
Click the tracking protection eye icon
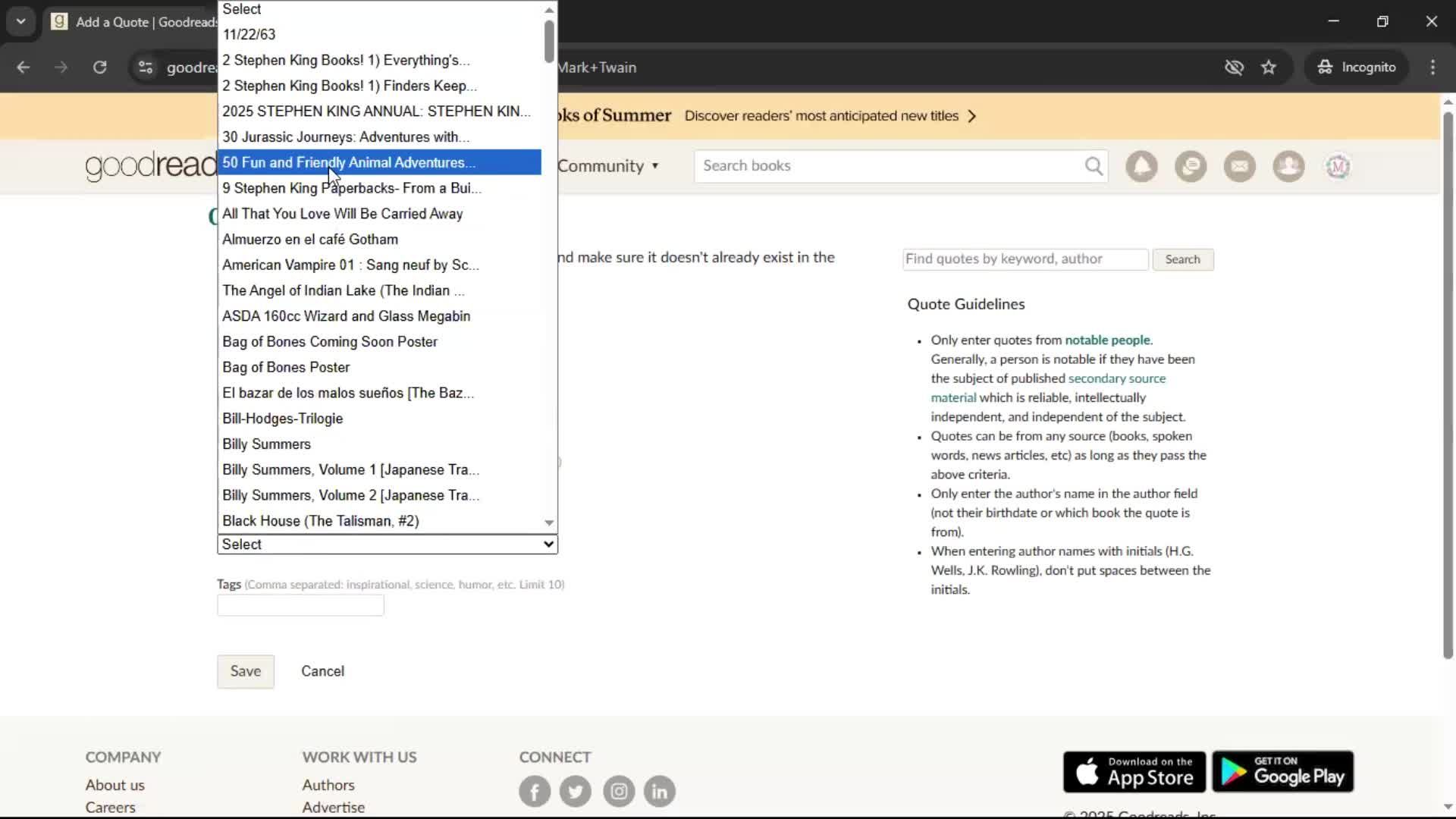click(x=1234, y=67)
